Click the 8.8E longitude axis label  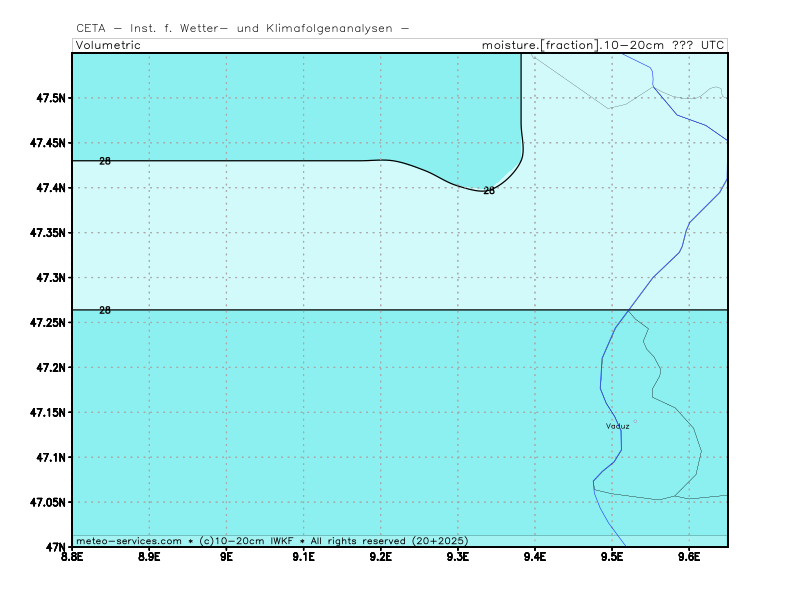coord(72,556)
